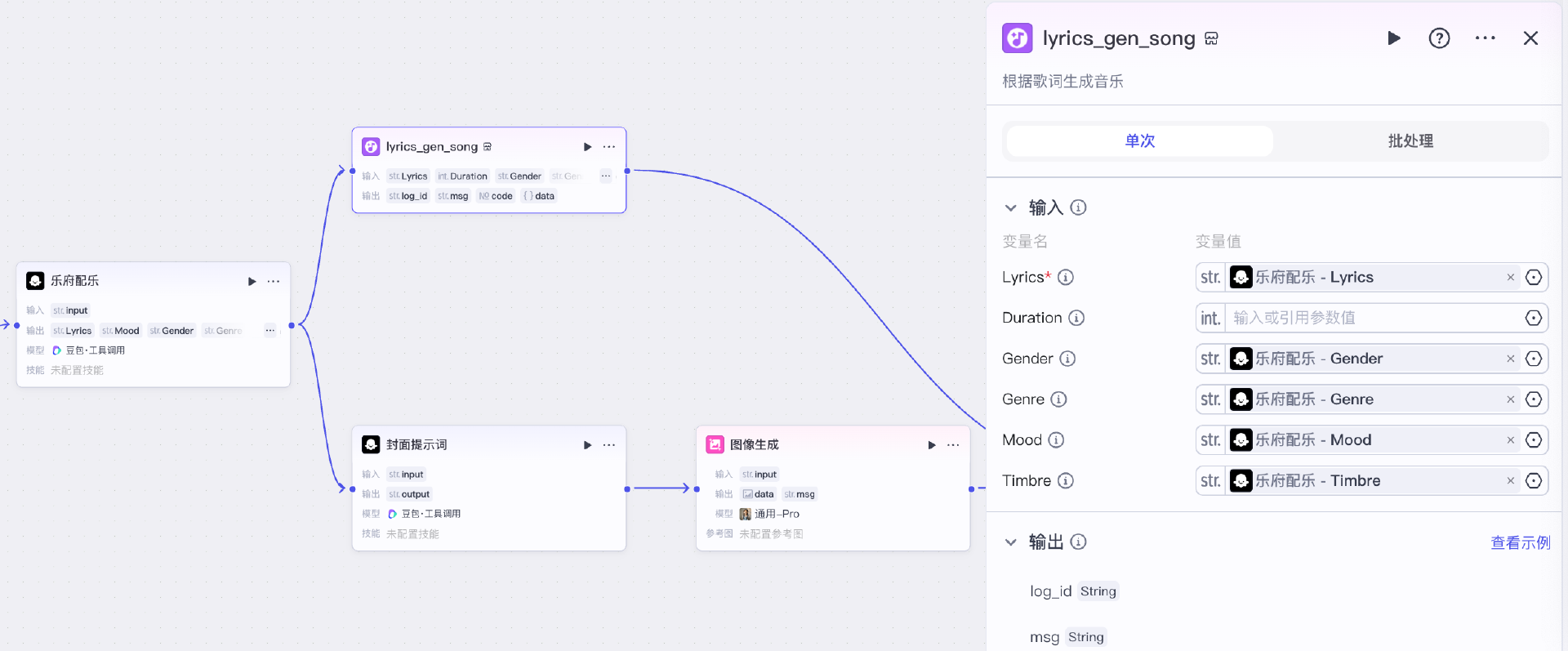The image size is (1568, 651).
Task: Remove the Timbre variable reference
Action: click(1510, 481)
